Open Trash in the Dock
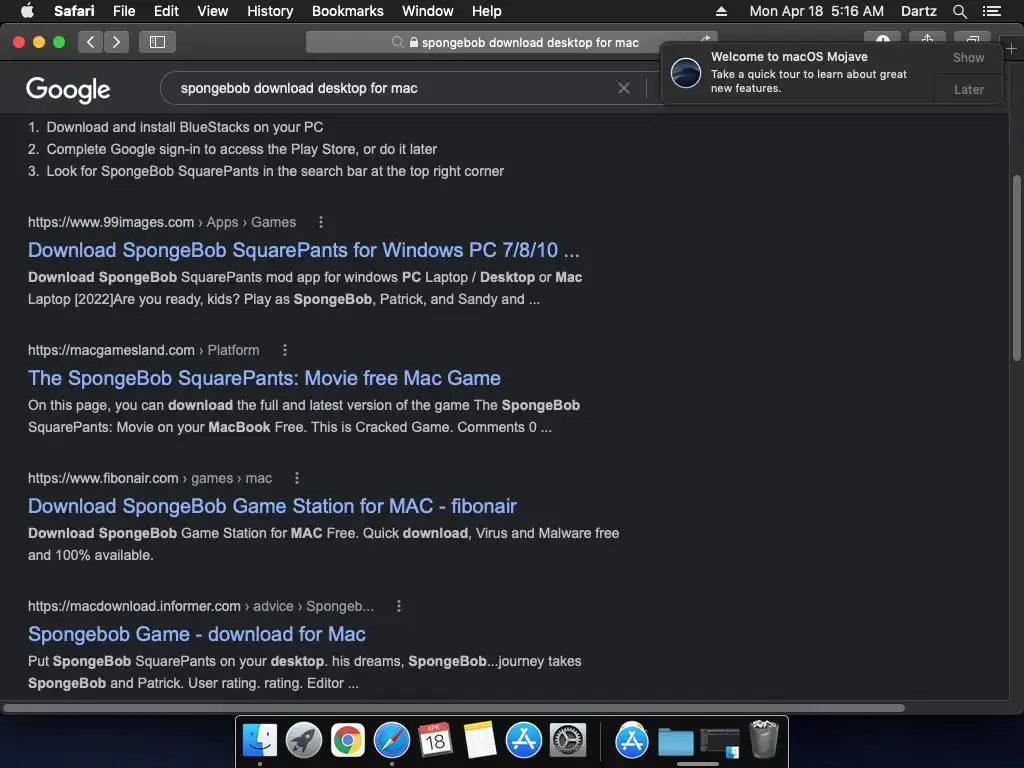Image resolution: width=1024 pixels, height=768 pixels. pos(763,739)
